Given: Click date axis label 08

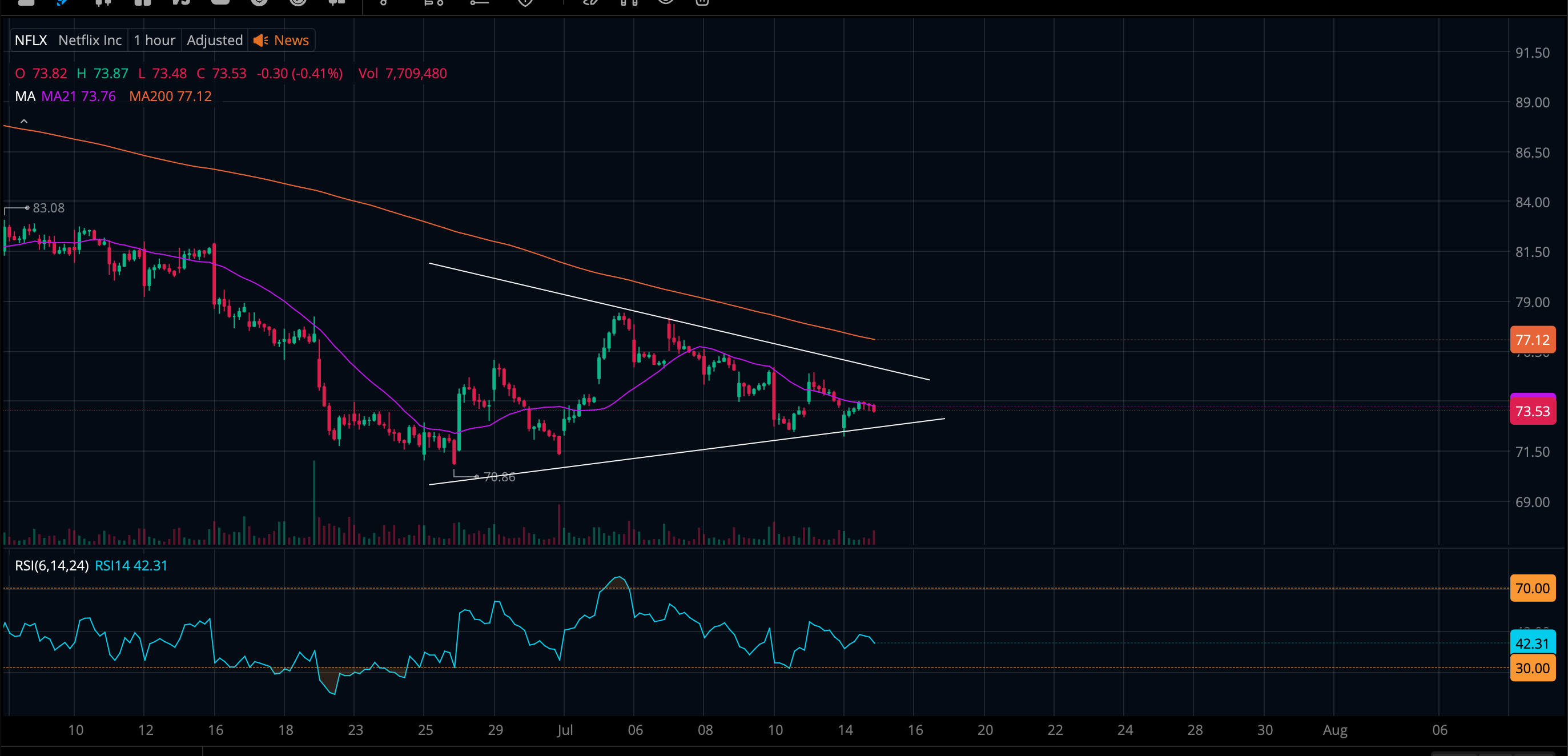Looking at the screenshot, I should point(705,730).
